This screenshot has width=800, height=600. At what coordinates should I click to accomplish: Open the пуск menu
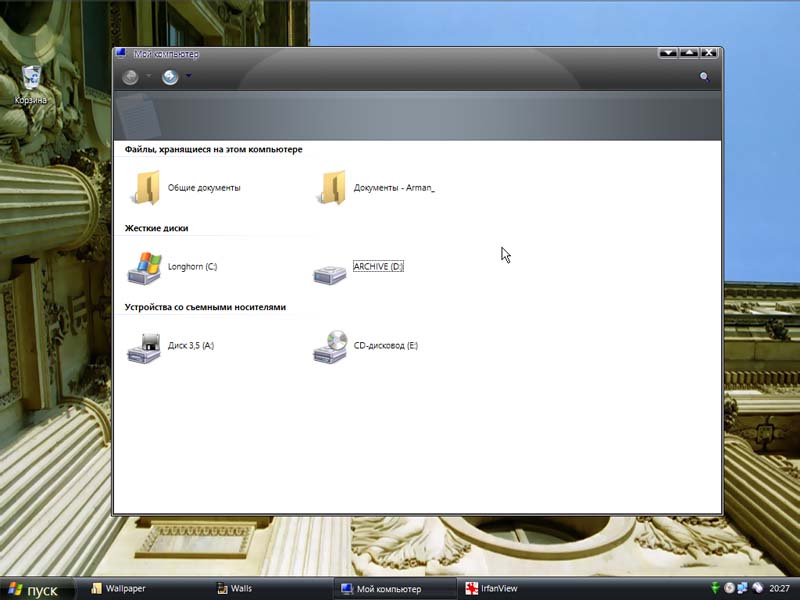pyautogui.click(x=35, y=589)
